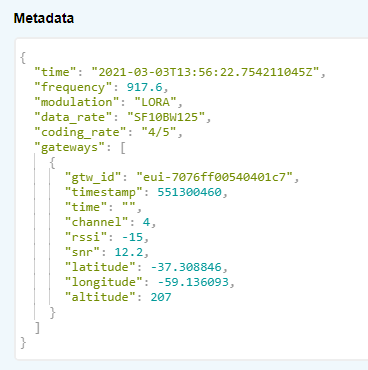Click the latitude value -37.308846
Screen dimensions: 368x370
tap(186, 267)
